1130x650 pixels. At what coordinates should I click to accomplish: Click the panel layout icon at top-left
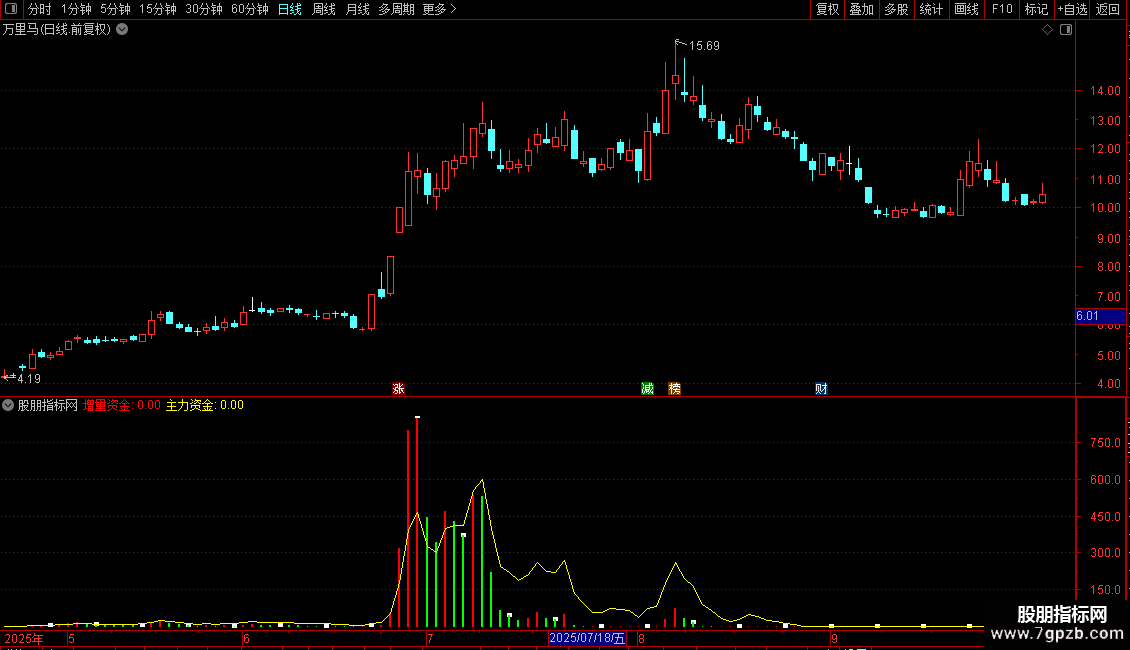click(x=11, y=9)
